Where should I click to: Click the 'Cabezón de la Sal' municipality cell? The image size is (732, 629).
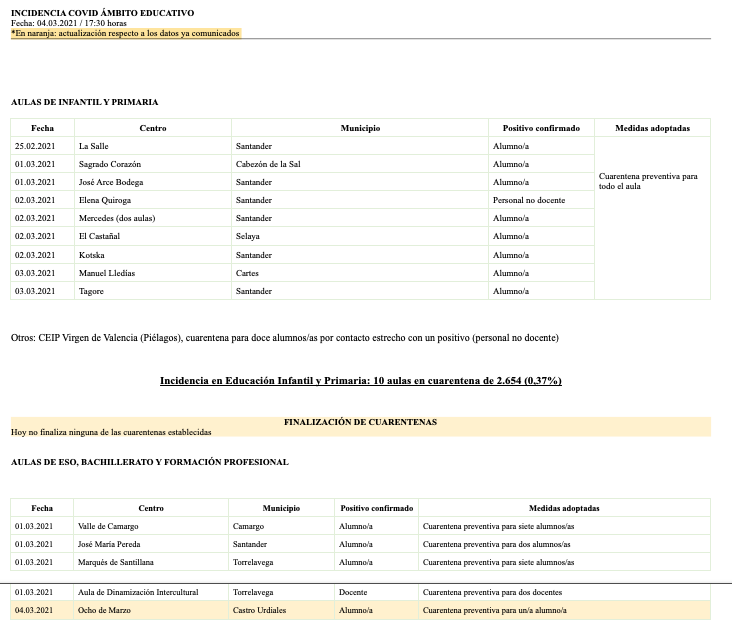tap(268, 164)
